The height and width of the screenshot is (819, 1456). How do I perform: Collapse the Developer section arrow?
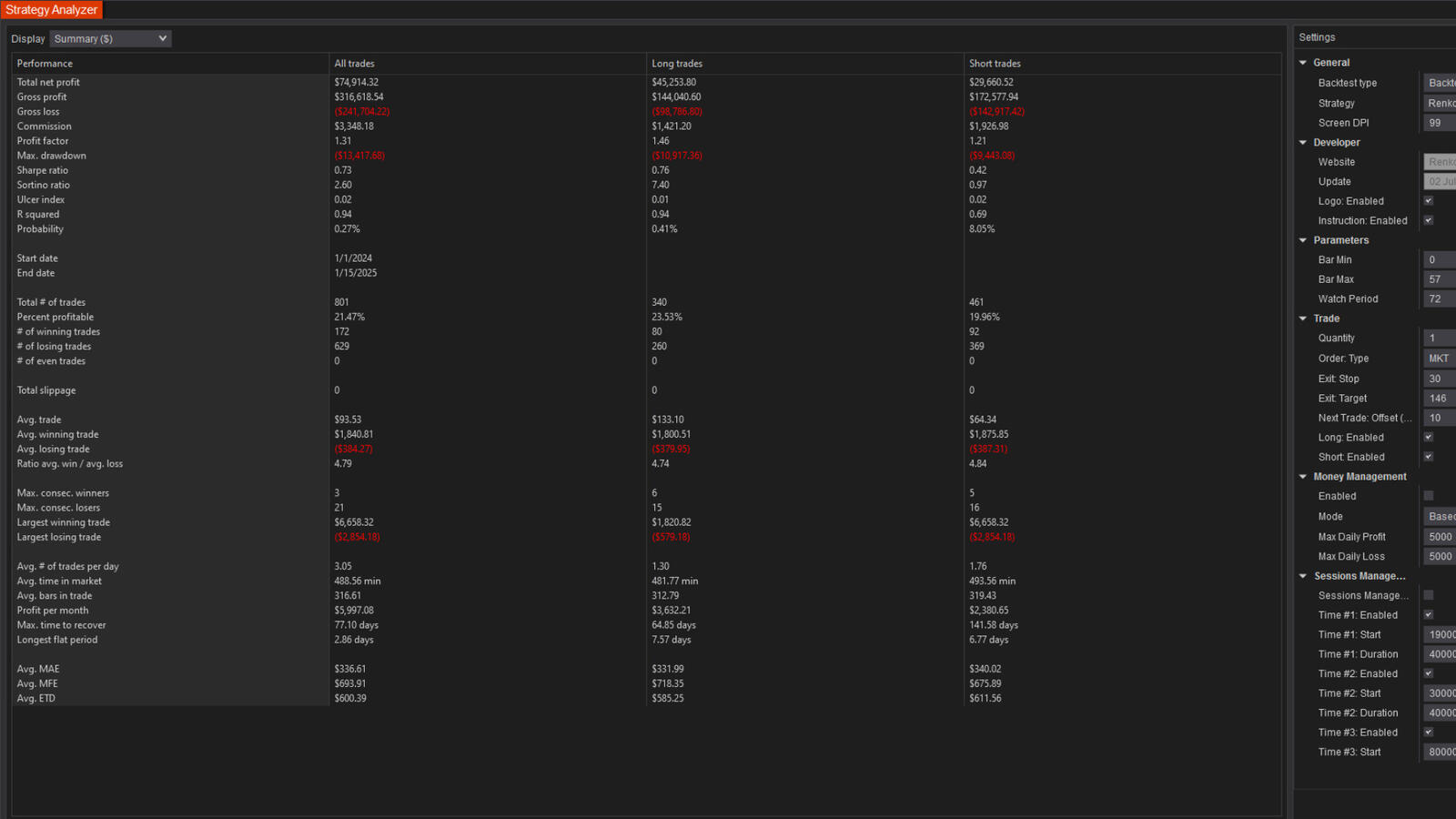click(x=1303, y=143)
